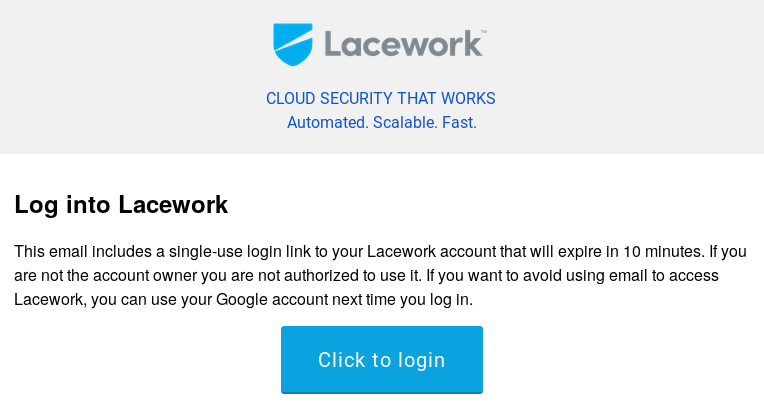Click the word login on the blue button
Screen dimensions: 764x419
click(421, 361)
